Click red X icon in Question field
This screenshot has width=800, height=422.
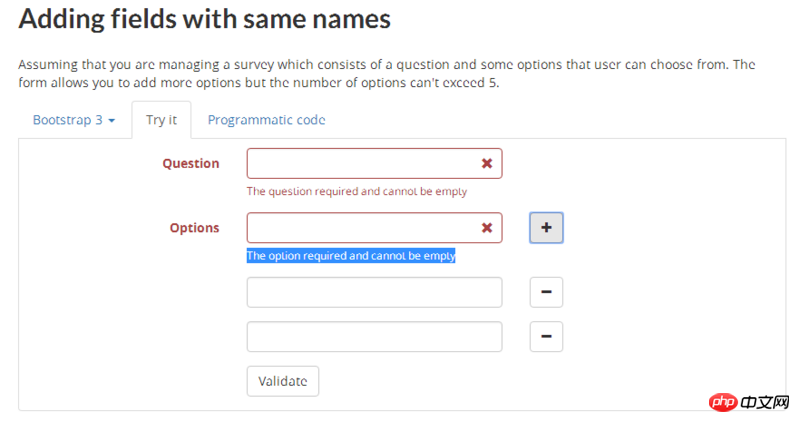(487, 163)
